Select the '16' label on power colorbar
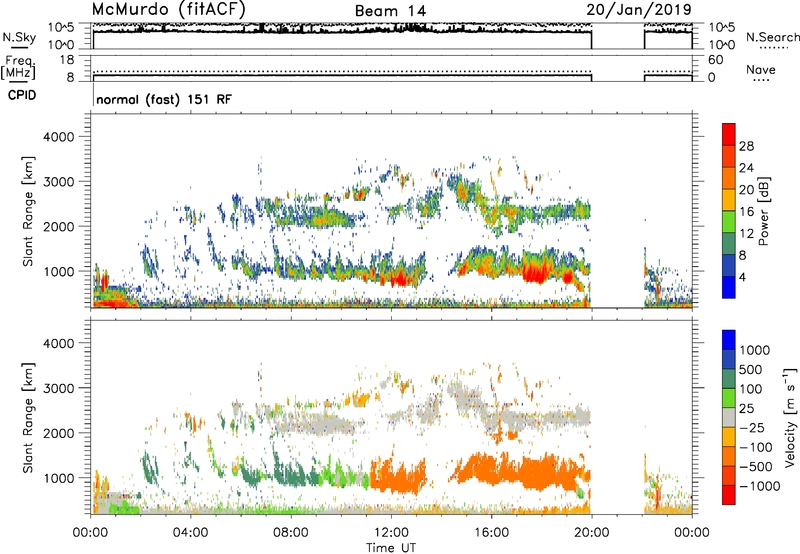Screen dimensions: 800x554 (746, 212)
